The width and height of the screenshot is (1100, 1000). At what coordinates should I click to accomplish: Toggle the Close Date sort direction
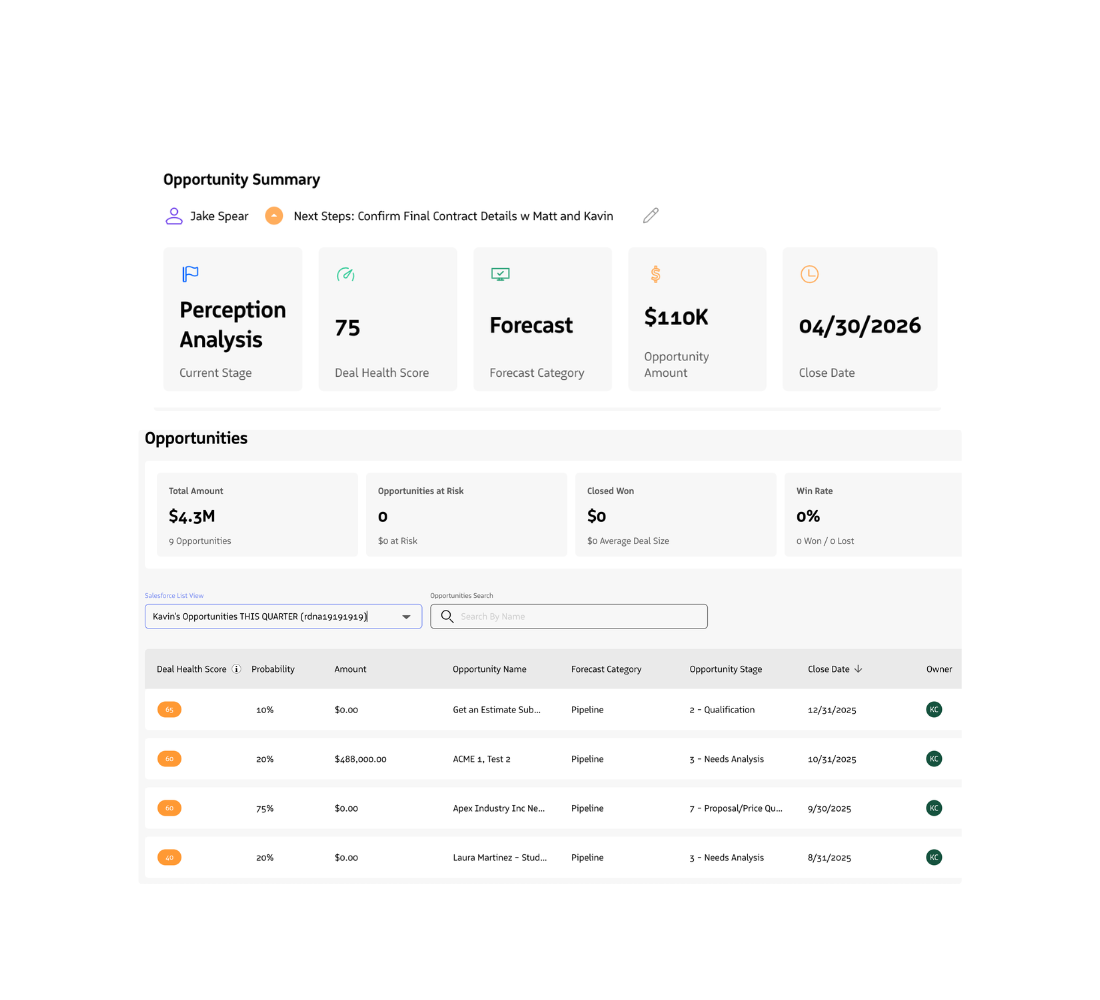[x=860, y=669]
